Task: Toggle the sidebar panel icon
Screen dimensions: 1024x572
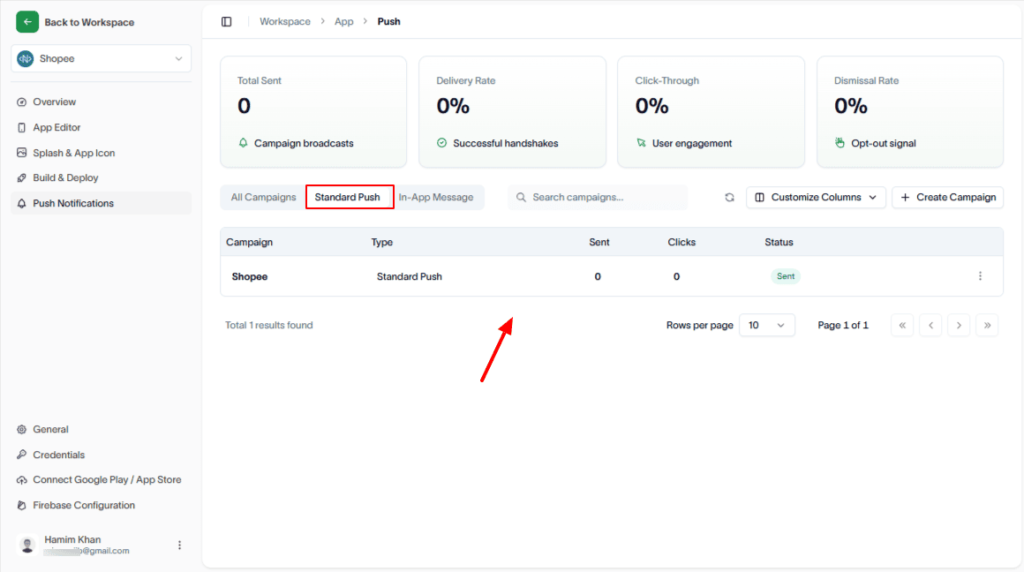Action: (x=227, y=22)
